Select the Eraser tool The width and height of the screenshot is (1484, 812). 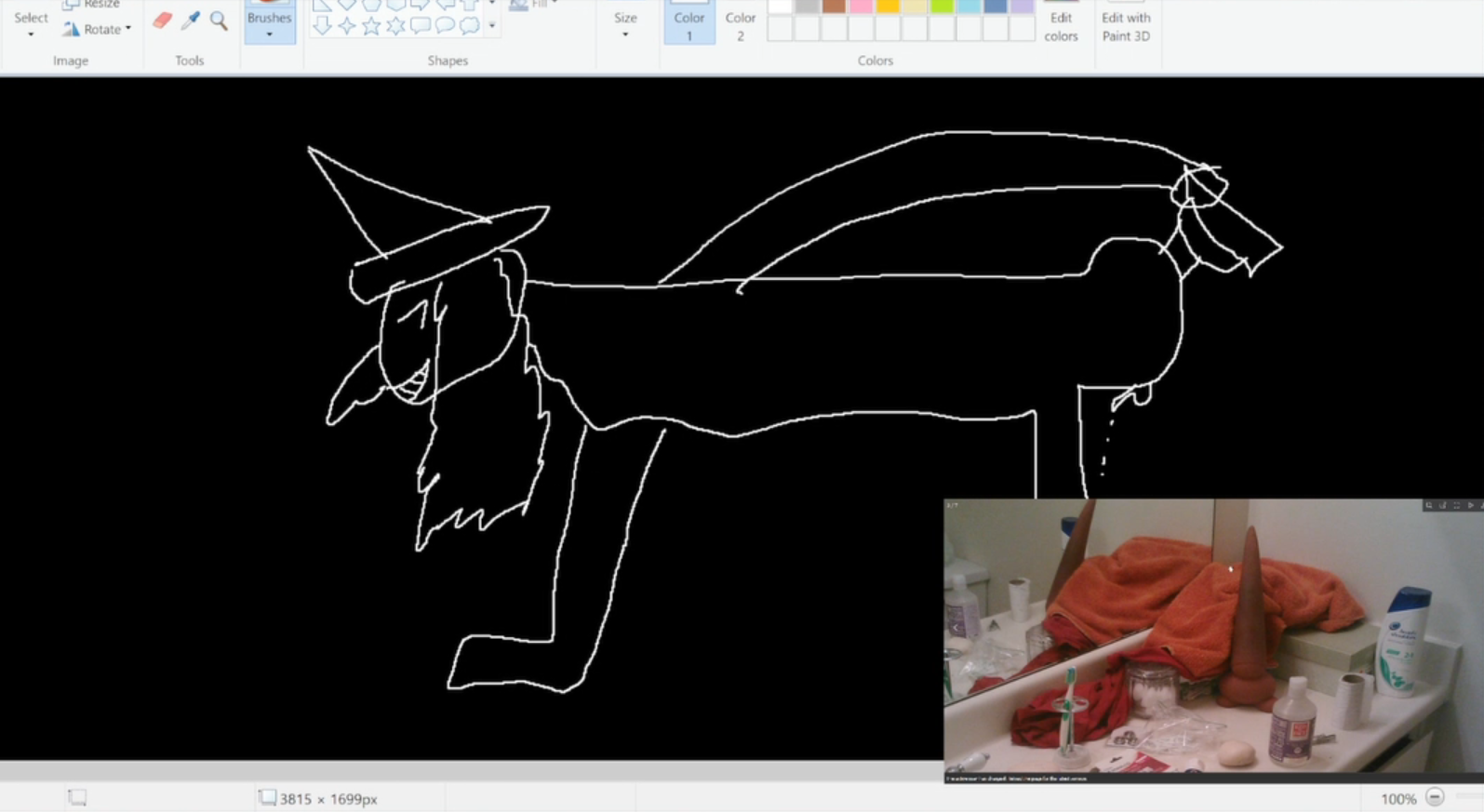[x=162, y=20]
